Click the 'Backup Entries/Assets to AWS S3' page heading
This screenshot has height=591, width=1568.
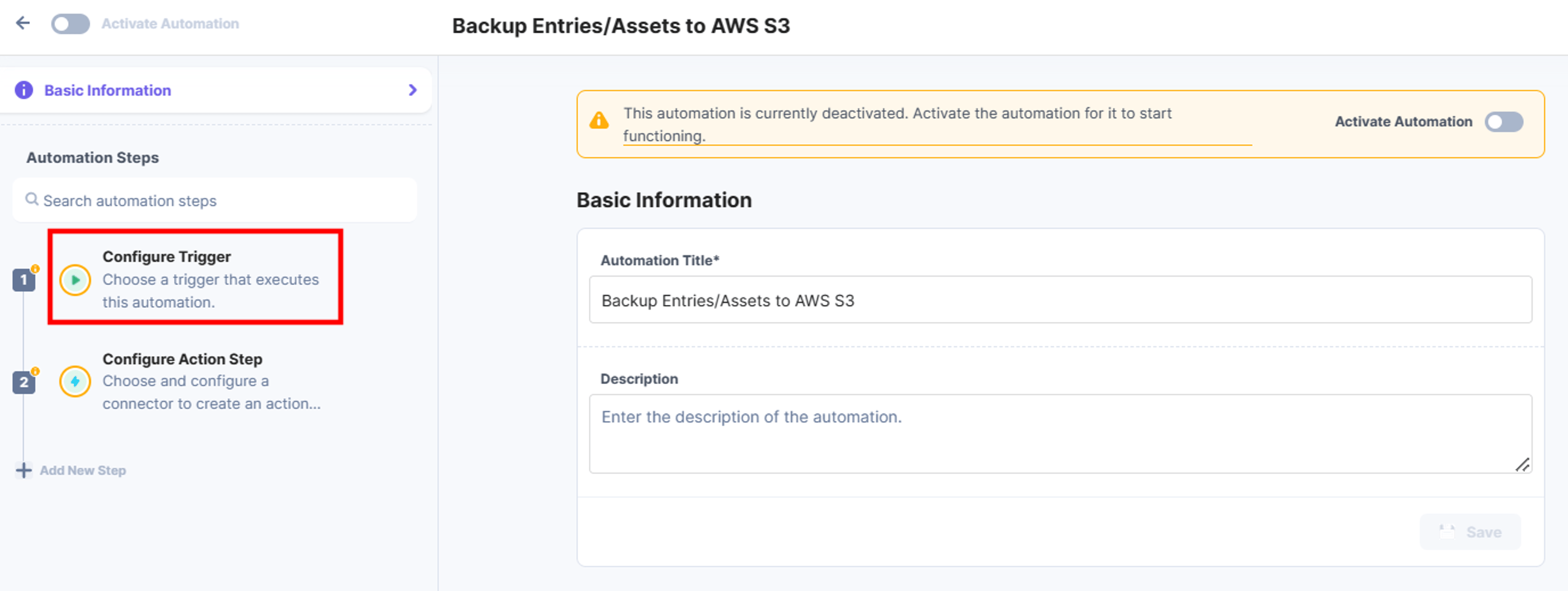(x=621, y=26)
